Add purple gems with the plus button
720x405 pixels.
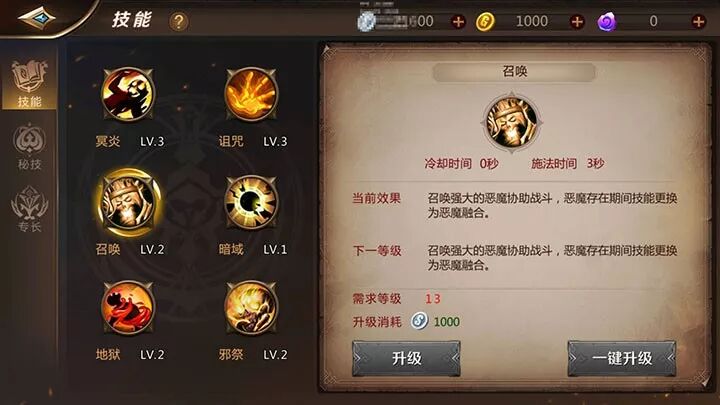coord(698,22)
